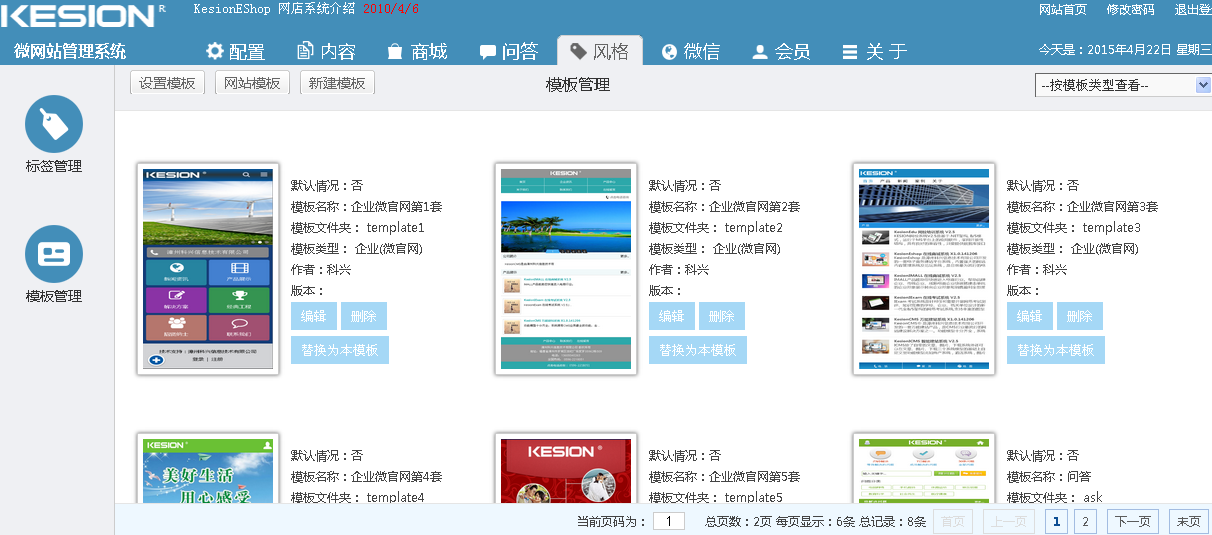The image size is (1212, 535).
Task: Open the 微信 menu
Action: 690,52
